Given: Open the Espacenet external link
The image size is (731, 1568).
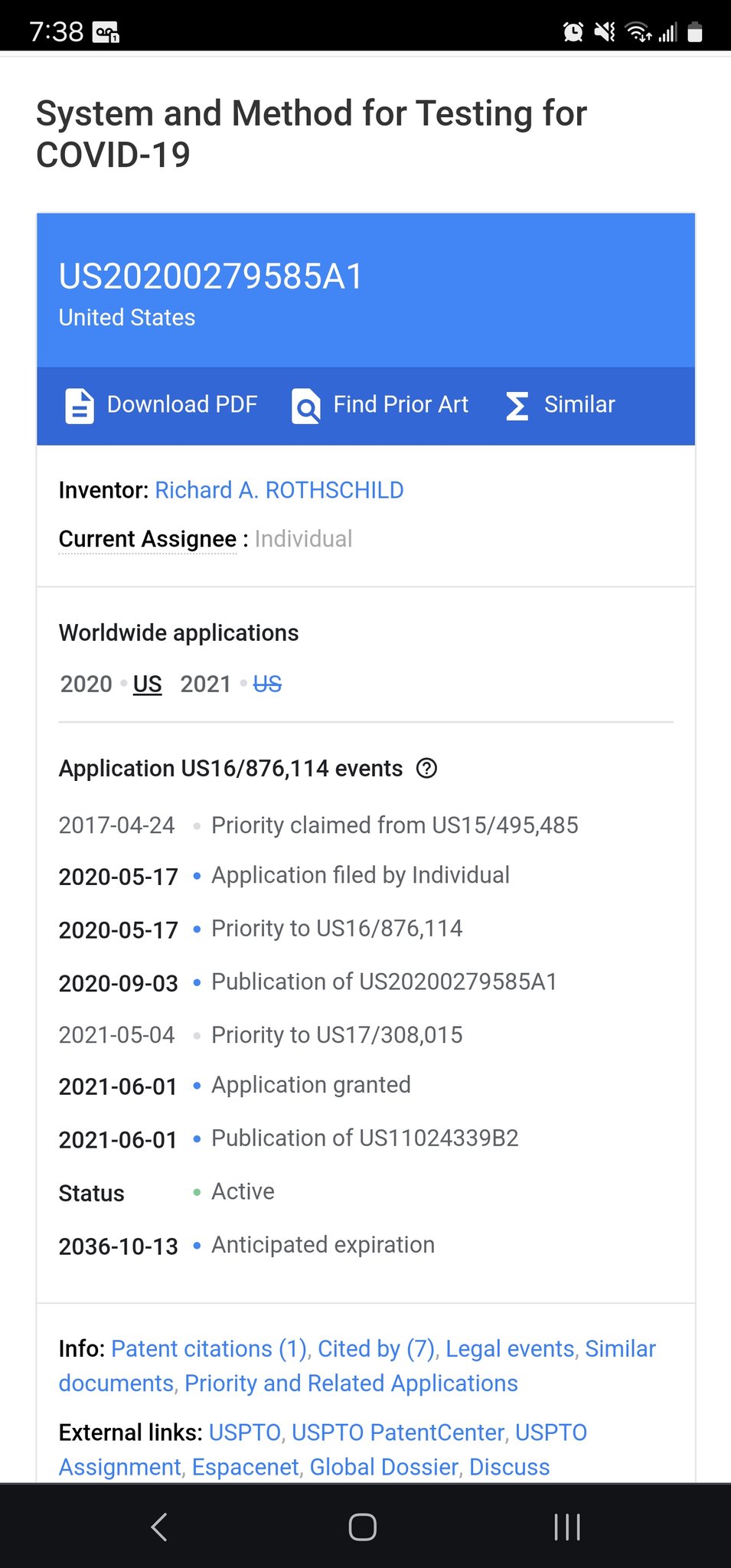Looking at the screenshot, I should click(245, 1467).
